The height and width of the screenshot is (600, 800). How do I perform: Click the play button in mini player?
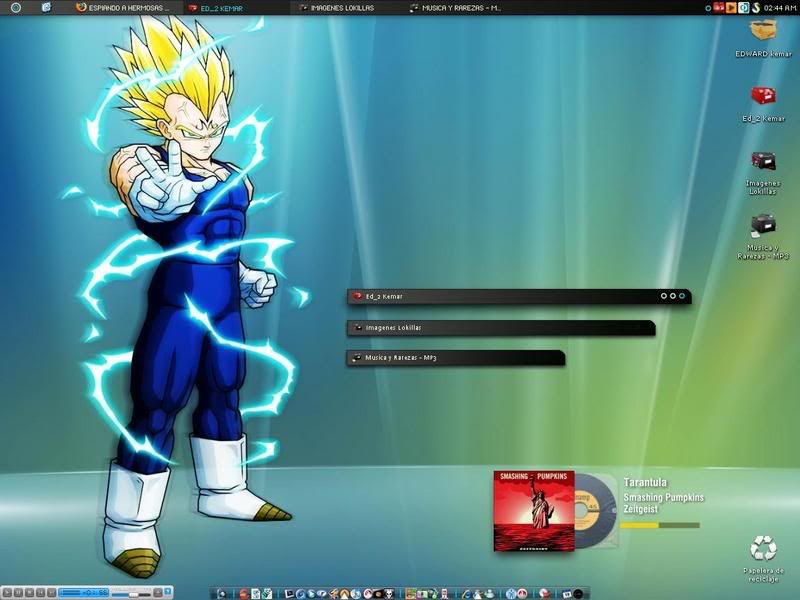7,593
